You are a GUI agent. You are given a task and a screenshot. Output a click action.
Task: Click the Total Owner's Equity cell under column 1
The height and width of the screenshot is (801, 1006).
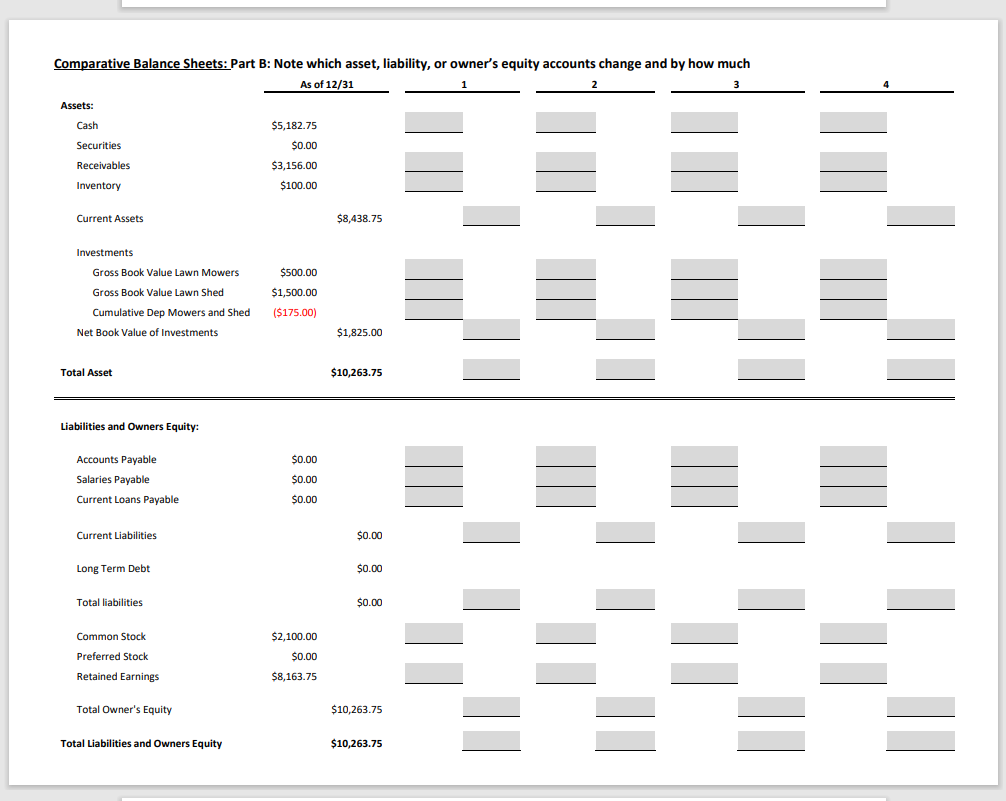click(x=491, y=706)
